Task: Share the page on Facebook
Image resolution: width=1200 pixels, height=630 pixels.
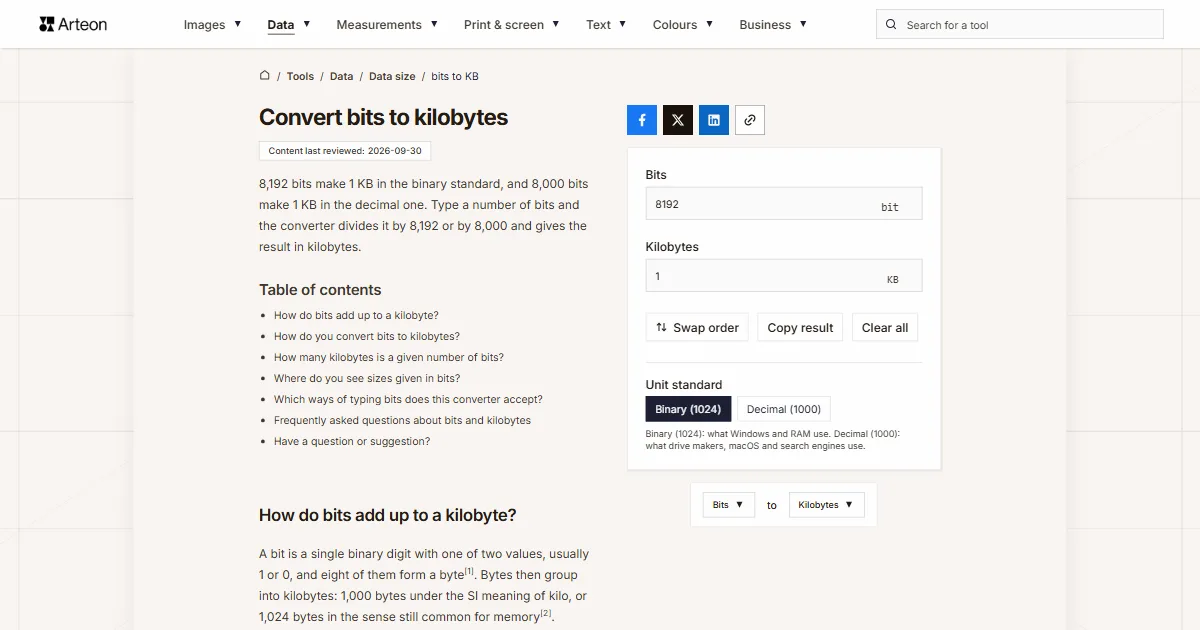Action: 642,120
